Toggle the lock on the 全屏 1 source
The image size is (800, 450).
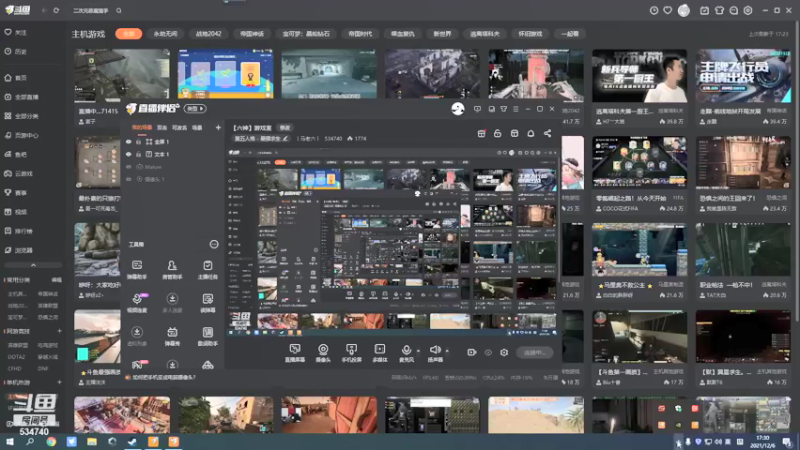point(138,142)
